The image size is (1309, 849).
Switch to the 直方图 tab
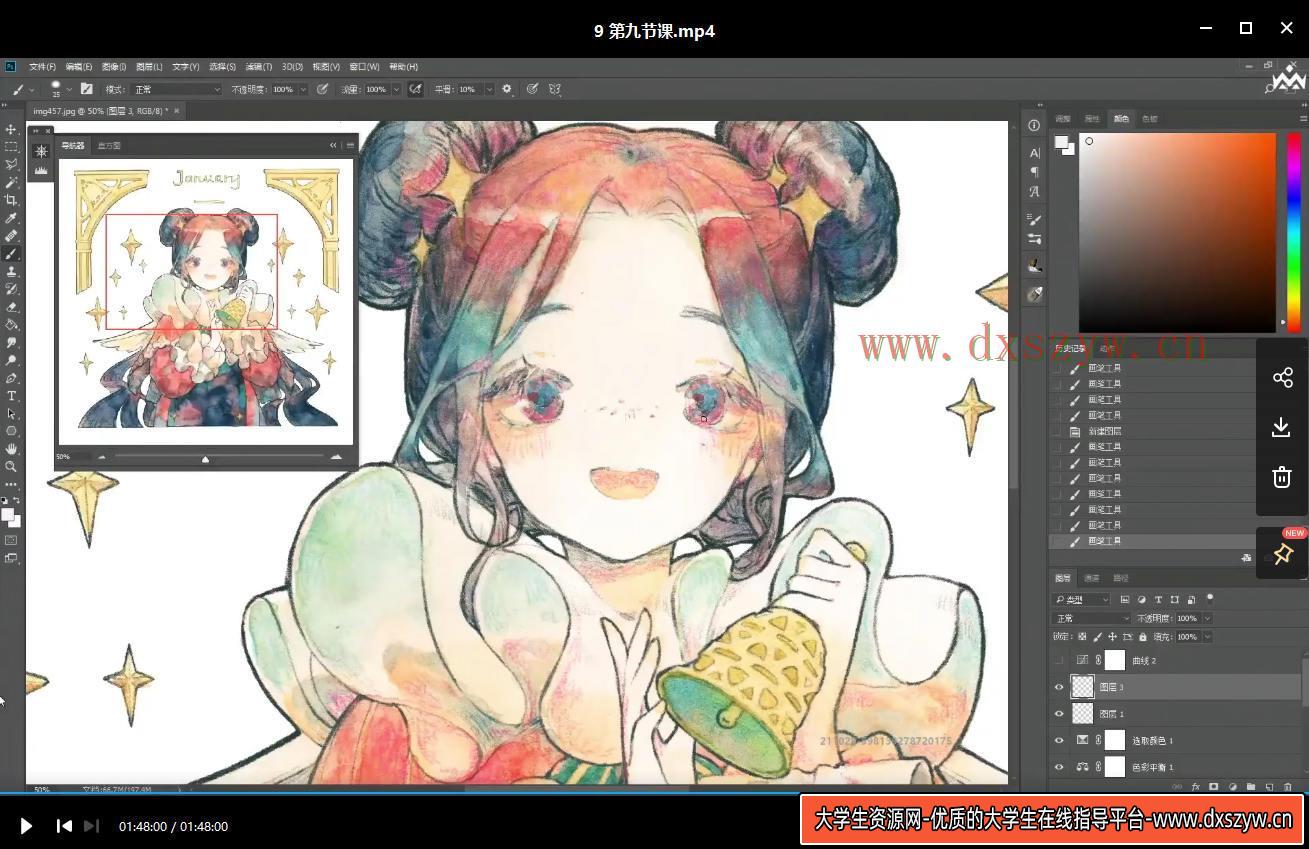point(109,145)
